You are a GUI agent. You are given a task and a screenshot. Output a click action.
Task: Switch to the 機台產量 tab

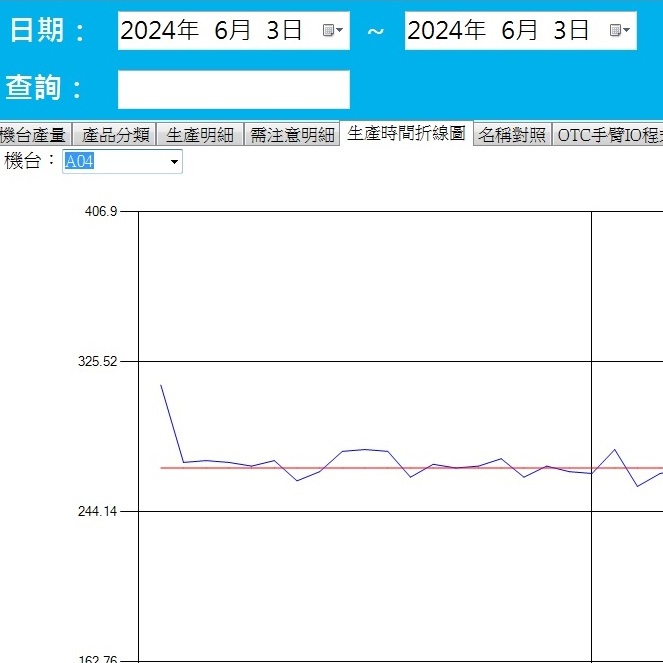[34, 136]
